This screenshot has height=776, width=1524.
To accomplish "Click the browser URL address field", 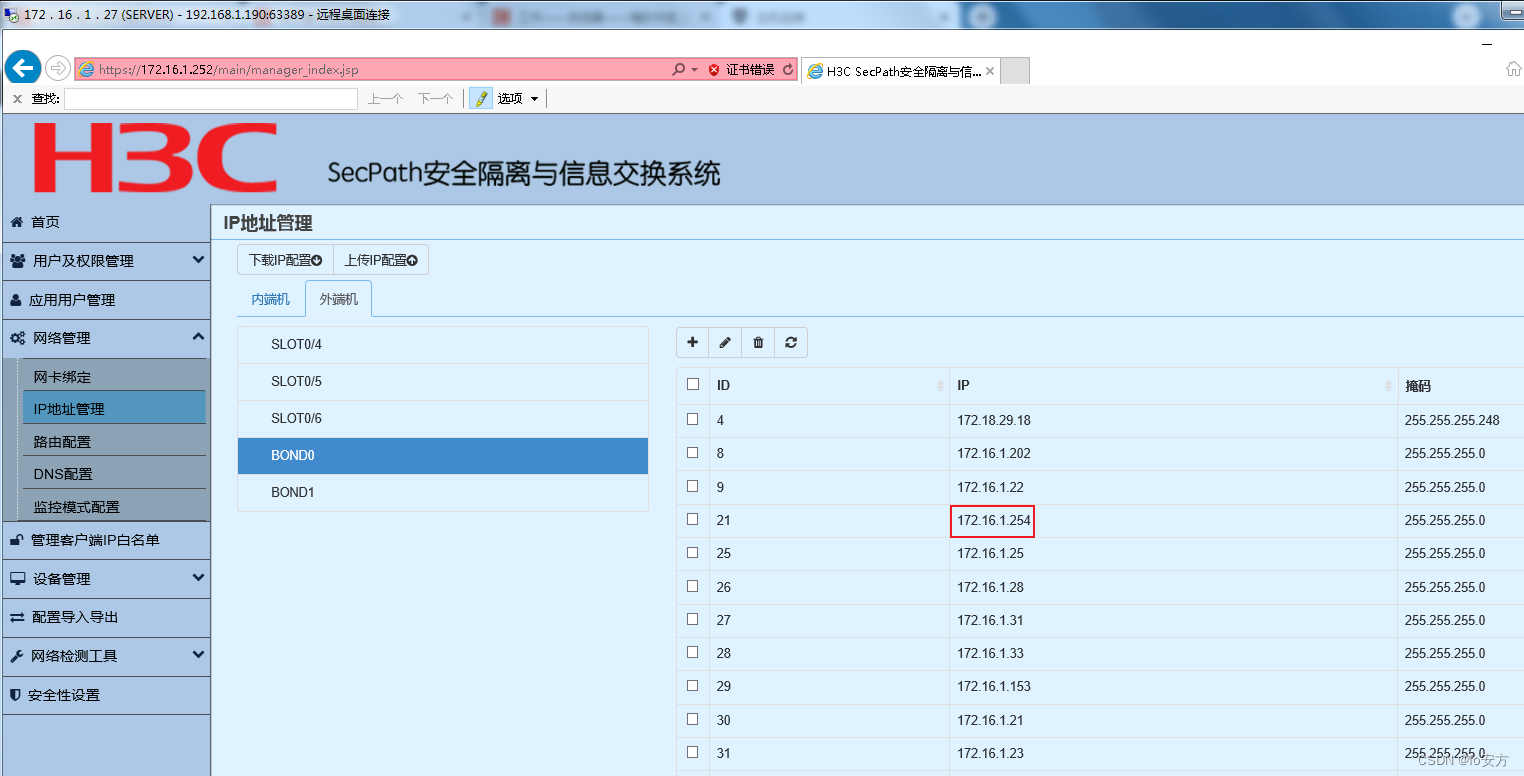I will click(370, 69).
